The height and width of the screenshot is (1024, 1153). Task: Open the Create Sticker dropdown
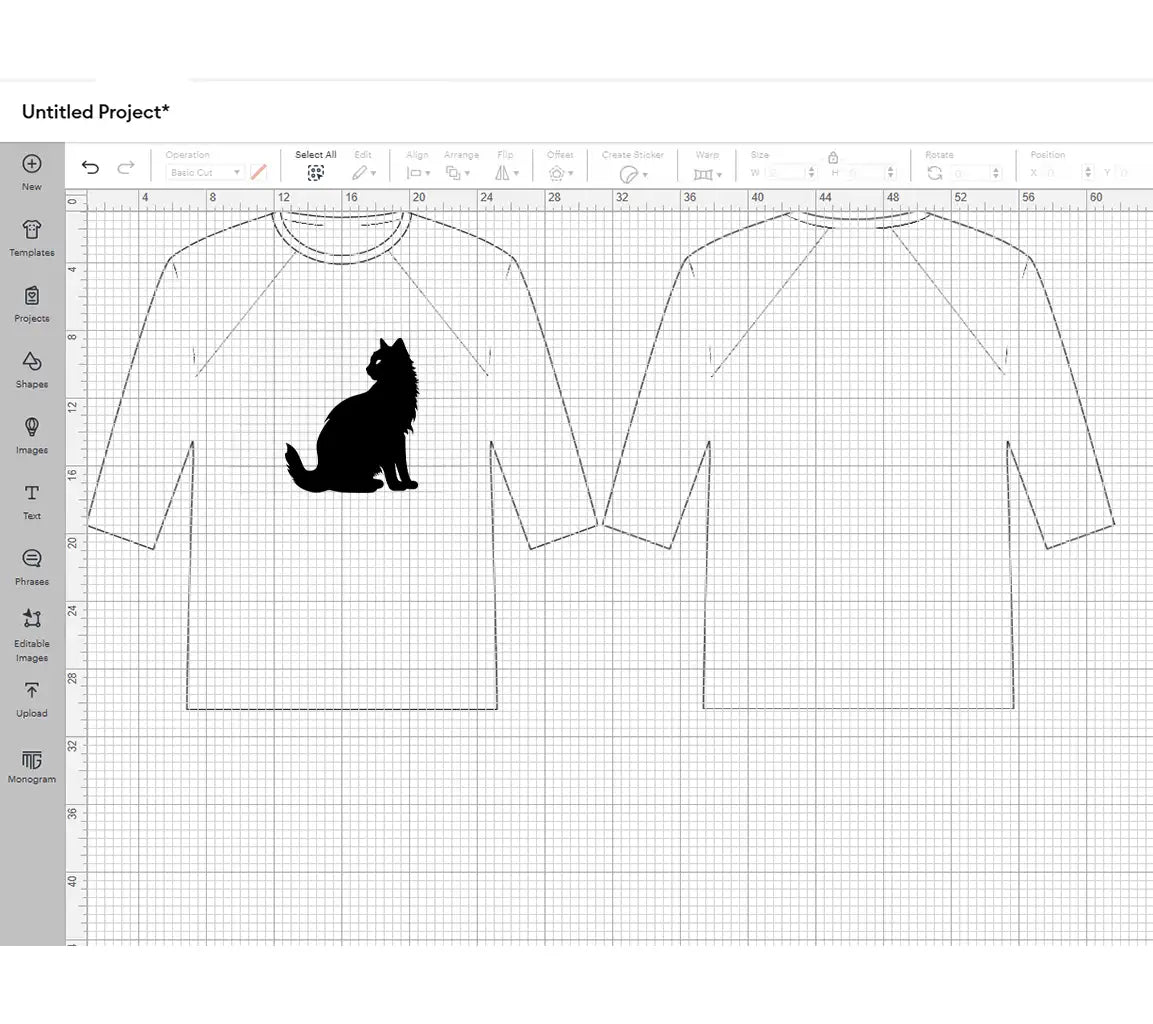[x=633, y=174]
